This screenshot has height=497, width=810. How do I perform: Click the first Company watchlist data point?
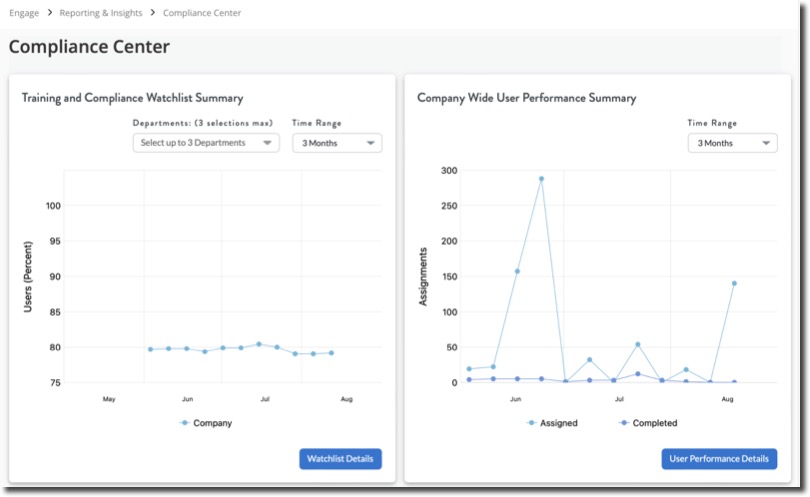pyautogui.click(x=150, y=349)
